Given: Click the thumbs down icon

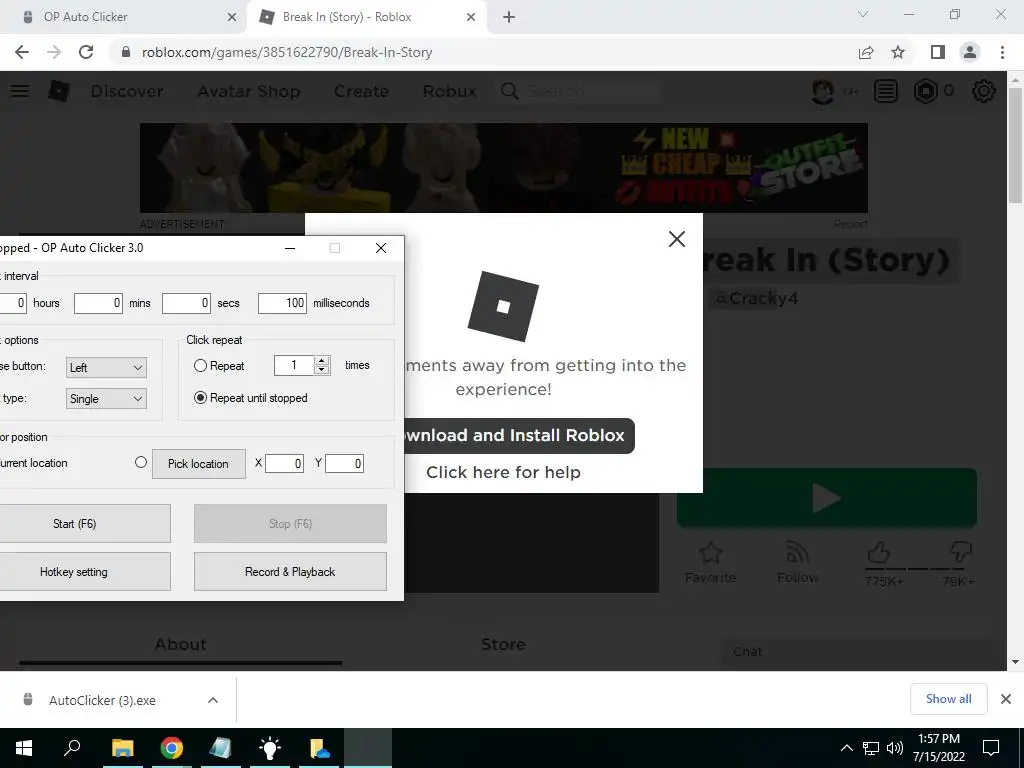Looking at the screenshot, I should point(961,552).
